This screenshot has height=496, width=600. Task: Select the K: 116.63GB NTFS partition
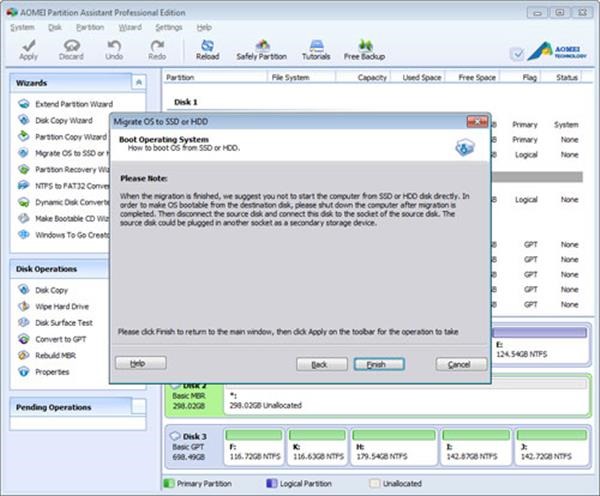coord(318,446)
